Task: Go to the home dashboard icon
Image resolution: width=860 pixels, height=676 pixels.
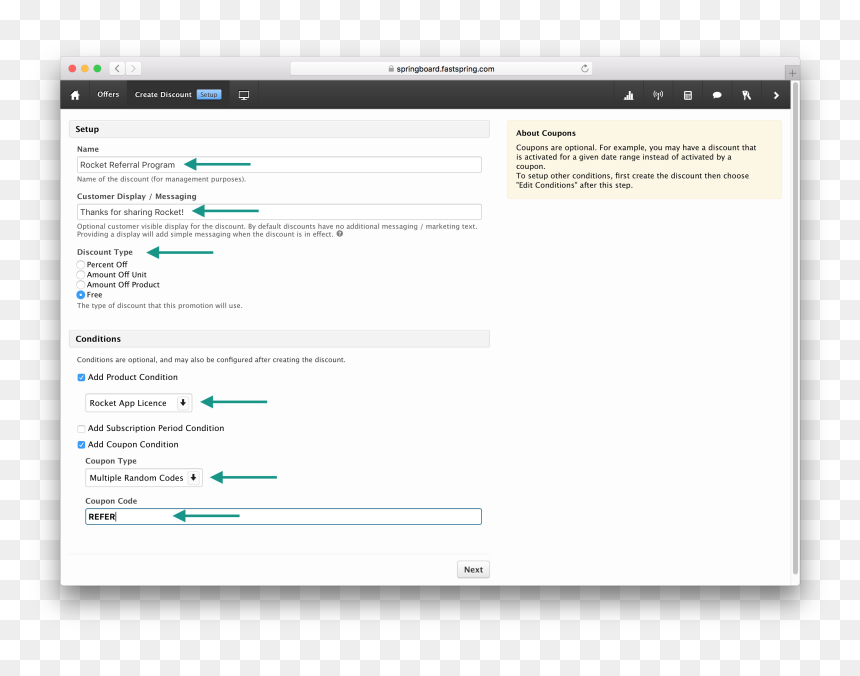Action: (x=75, y=95)
